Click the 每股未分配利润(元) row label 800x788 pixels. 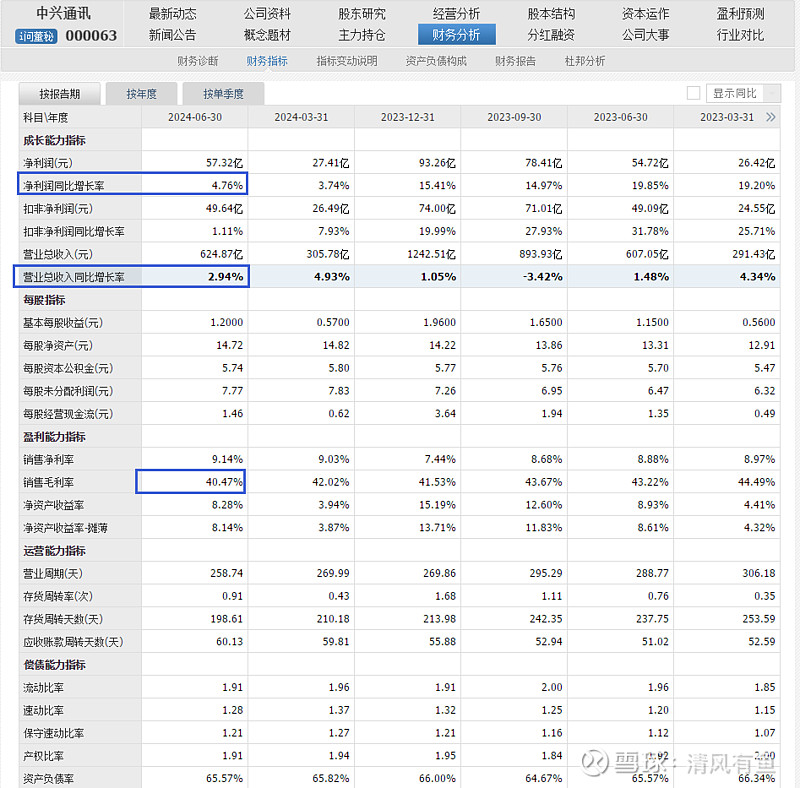(68, 391)
